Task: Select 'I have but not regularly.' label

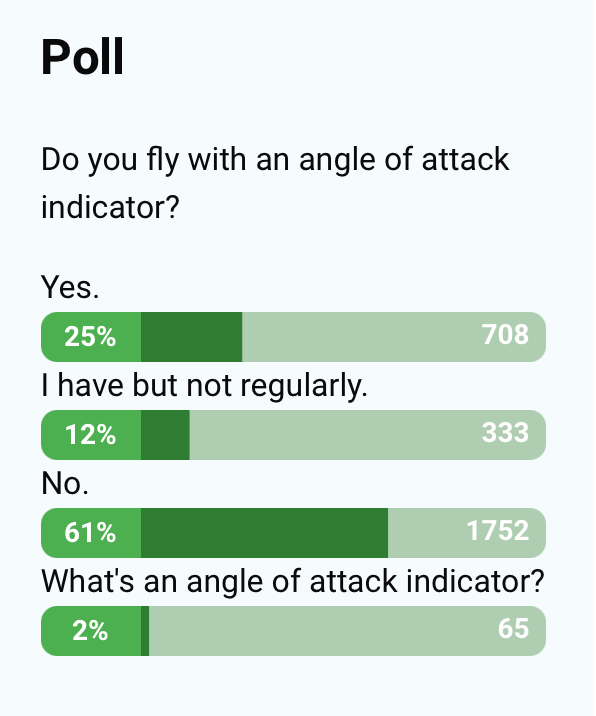Action: pyautogui.click(x=204, y=386)
